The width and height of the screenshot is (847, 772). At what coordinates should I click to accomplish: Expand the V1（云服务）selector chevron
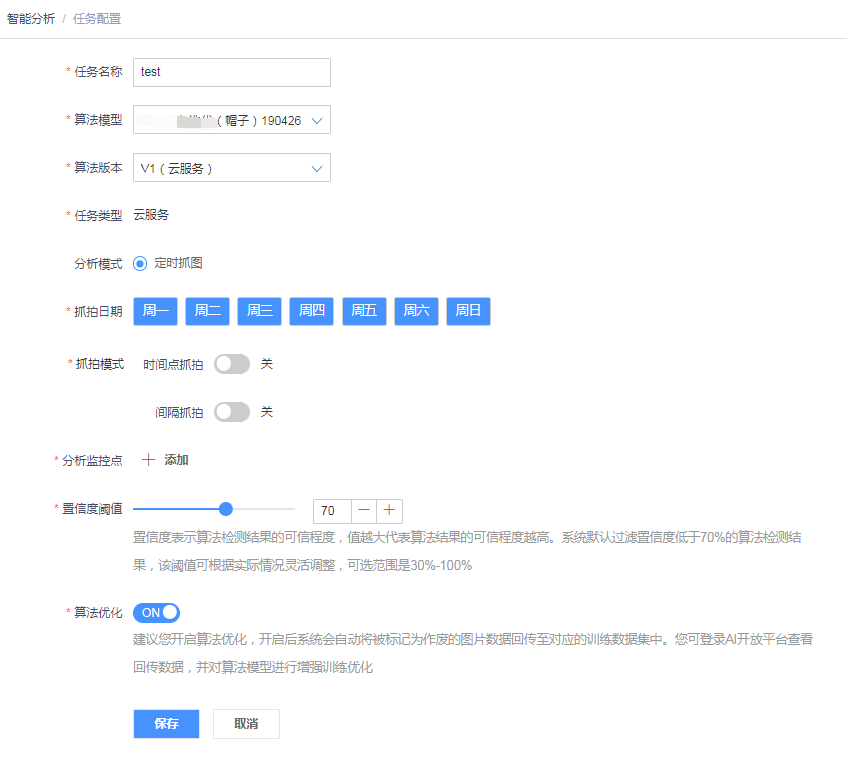pyautogui.click(x=318, y=167)
